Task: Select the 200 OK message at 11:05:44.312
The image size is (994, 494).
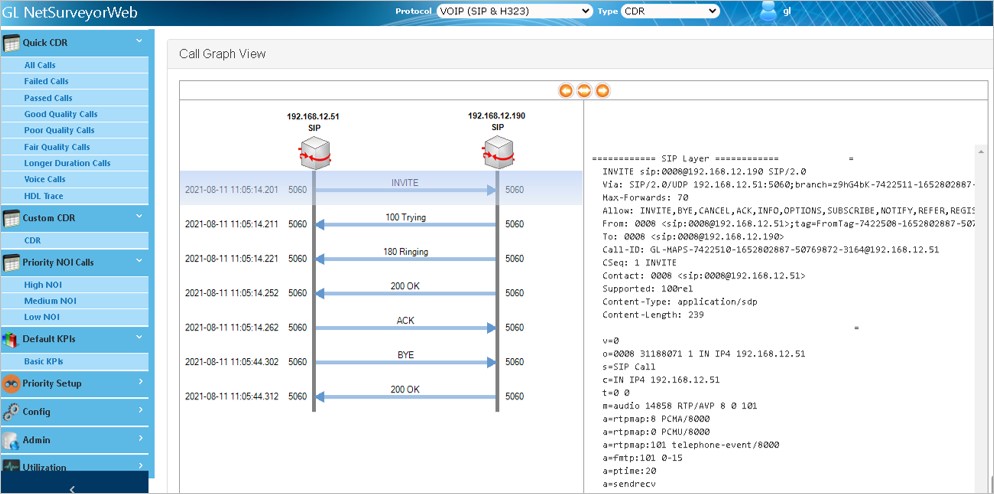Action: pos(405,396)
